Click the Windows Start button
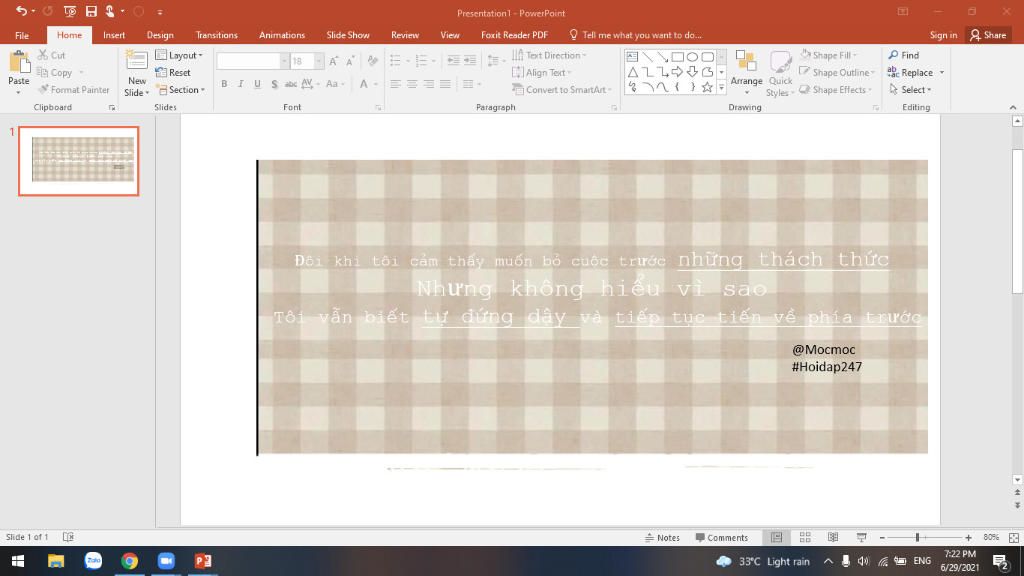1024x576 pixels. tap(18, 561)
